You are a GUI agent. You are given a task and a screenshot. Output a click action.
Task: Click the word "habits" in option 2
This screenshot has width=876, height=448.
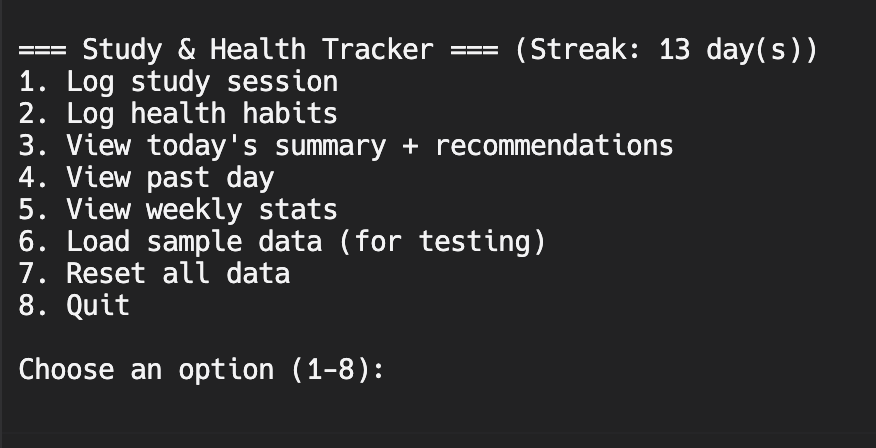tap(290, 114)
